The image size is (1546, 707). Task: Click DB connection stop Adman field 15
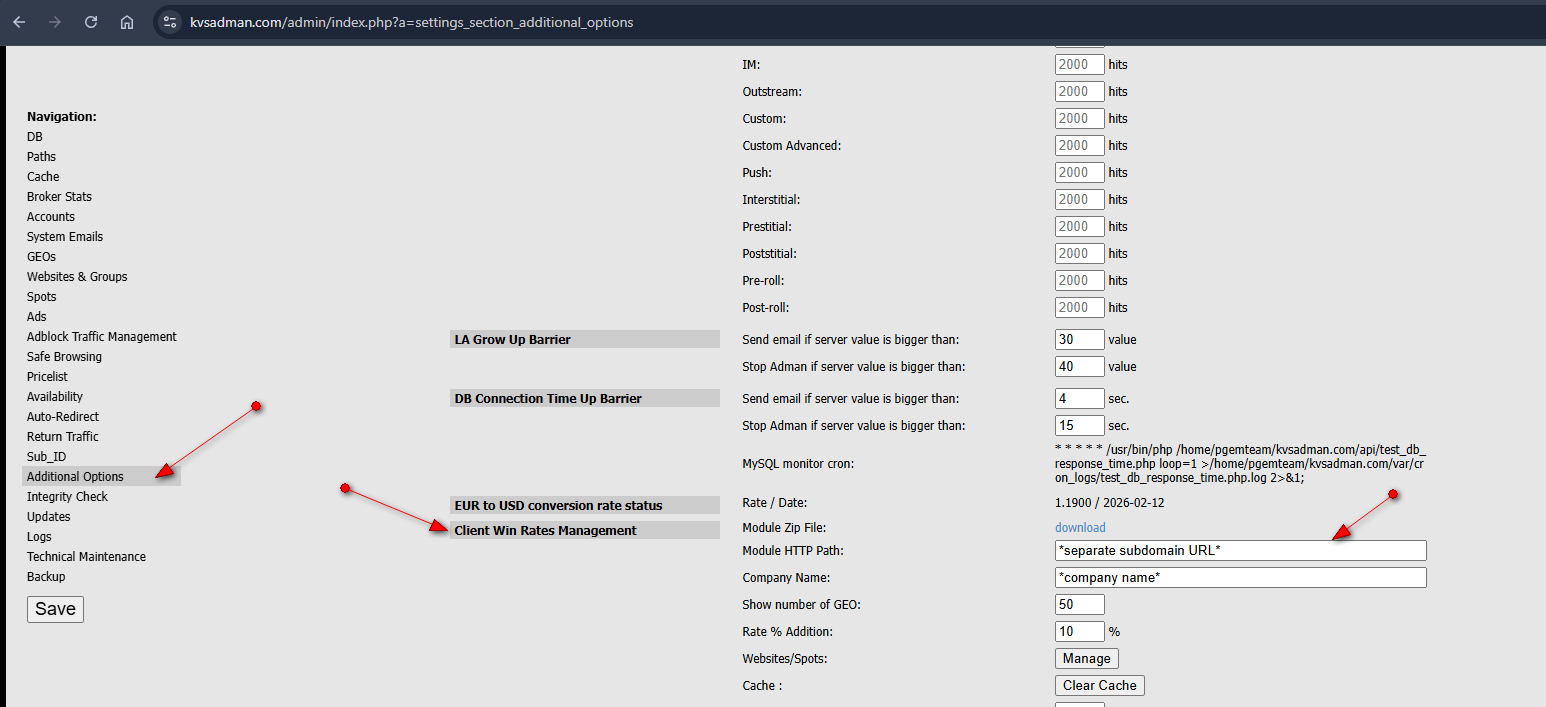click(1080, 425)
